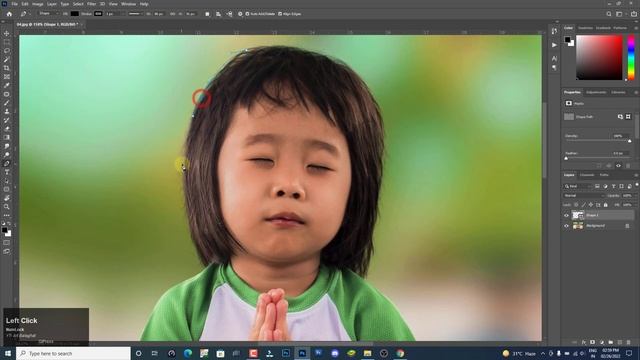Open the workspace switcher icon

point(620,14)
